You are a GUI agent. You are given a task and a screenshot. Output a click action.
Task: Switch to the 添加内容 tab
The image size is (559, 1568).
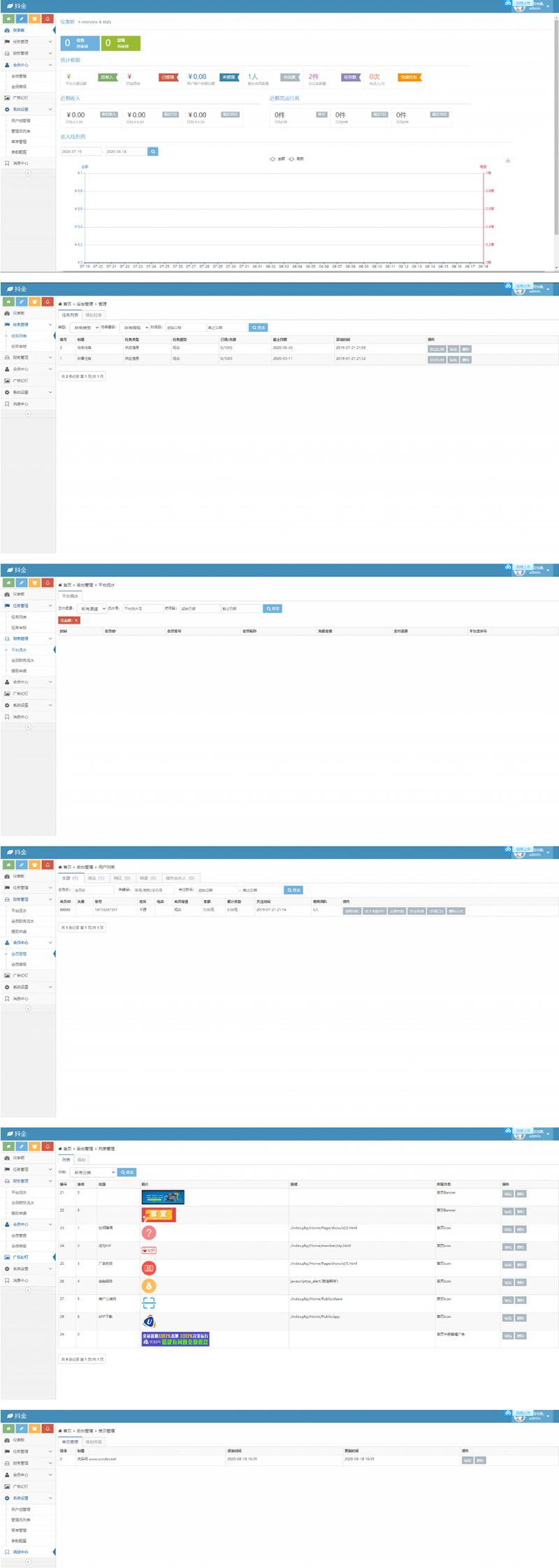click(94, 1442)
